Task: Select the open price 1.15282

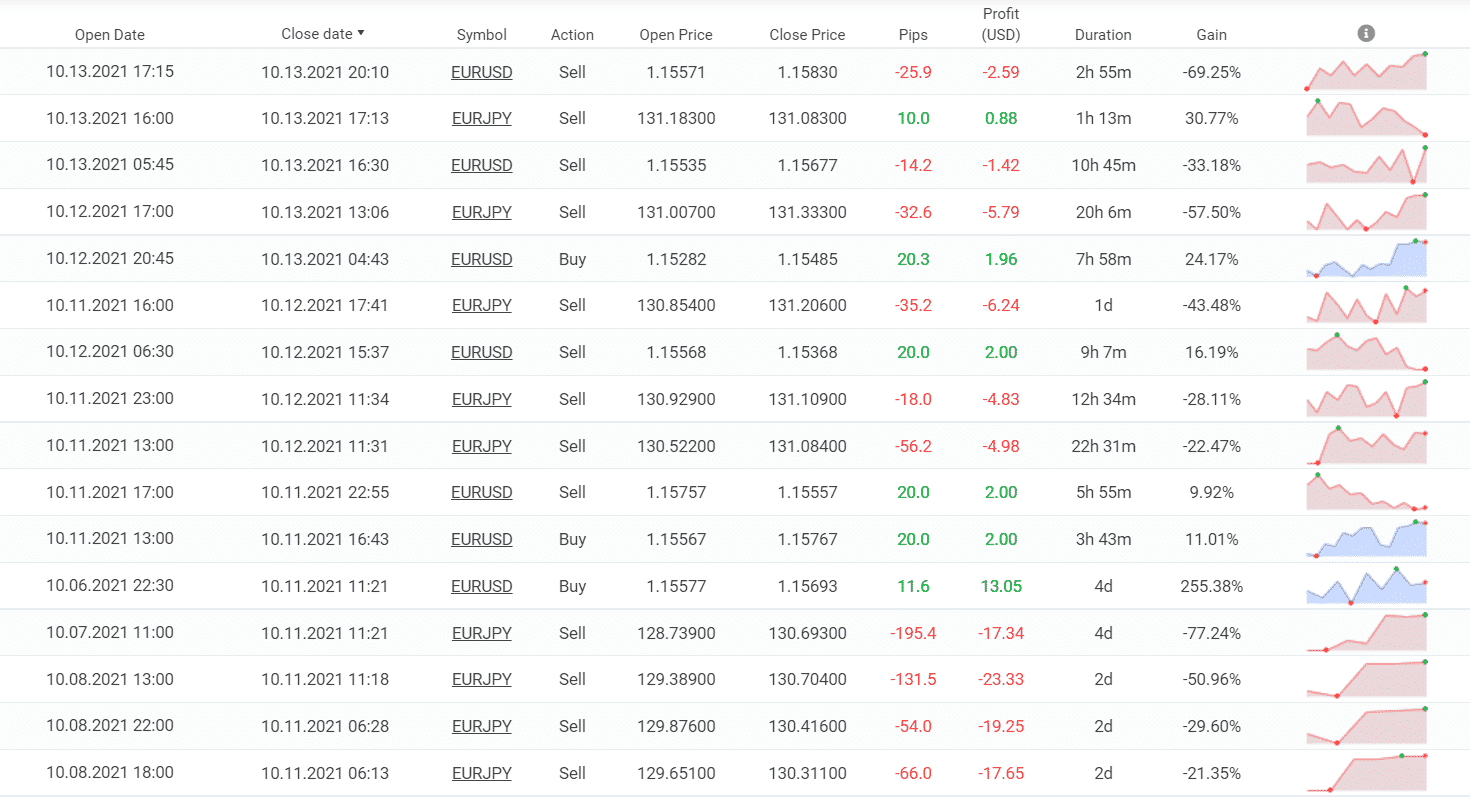Action: click(676, 259)
